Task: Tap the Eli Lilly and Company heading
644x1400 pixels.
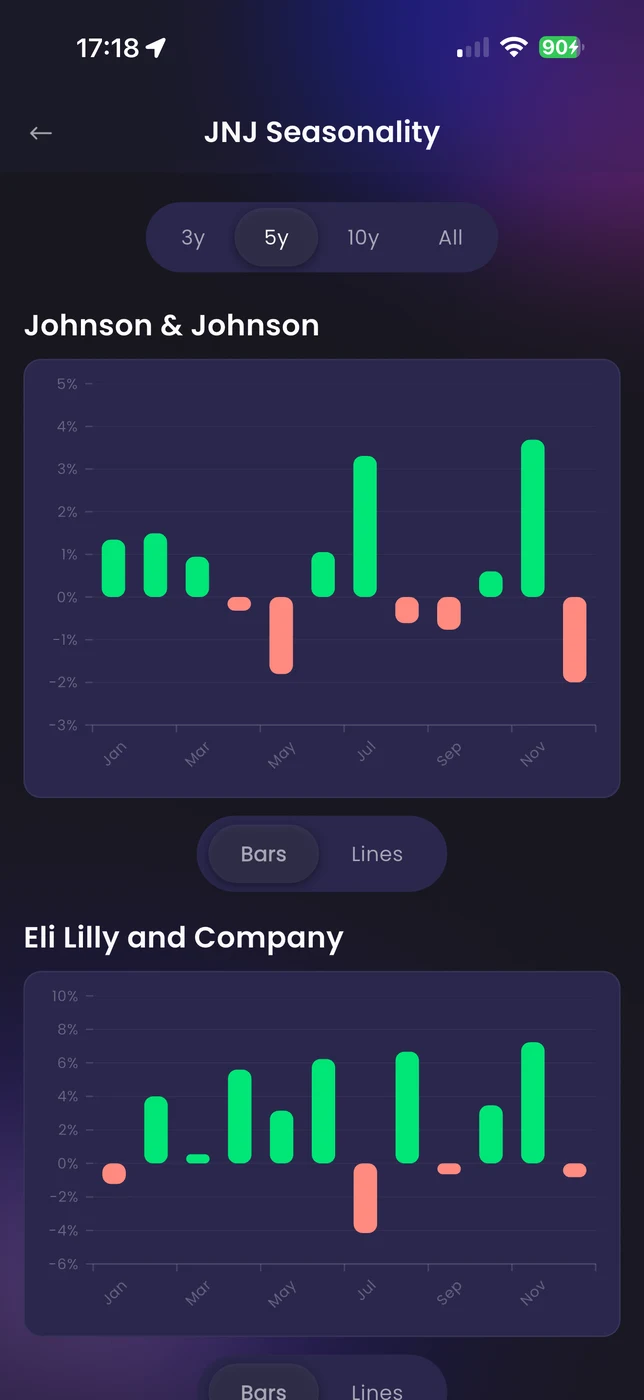Action: click(x=184, y=938)
